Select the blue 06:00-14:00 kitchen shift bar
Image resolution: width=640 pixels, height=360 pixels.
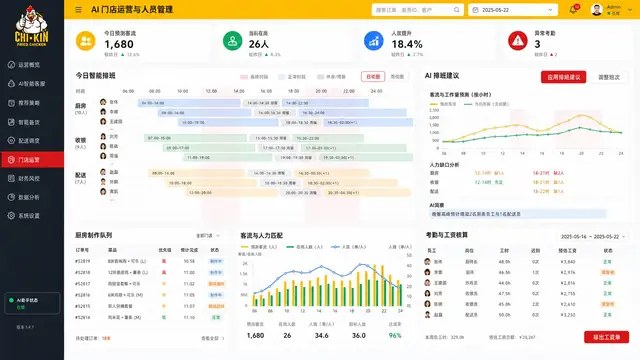tap(189, 103)
